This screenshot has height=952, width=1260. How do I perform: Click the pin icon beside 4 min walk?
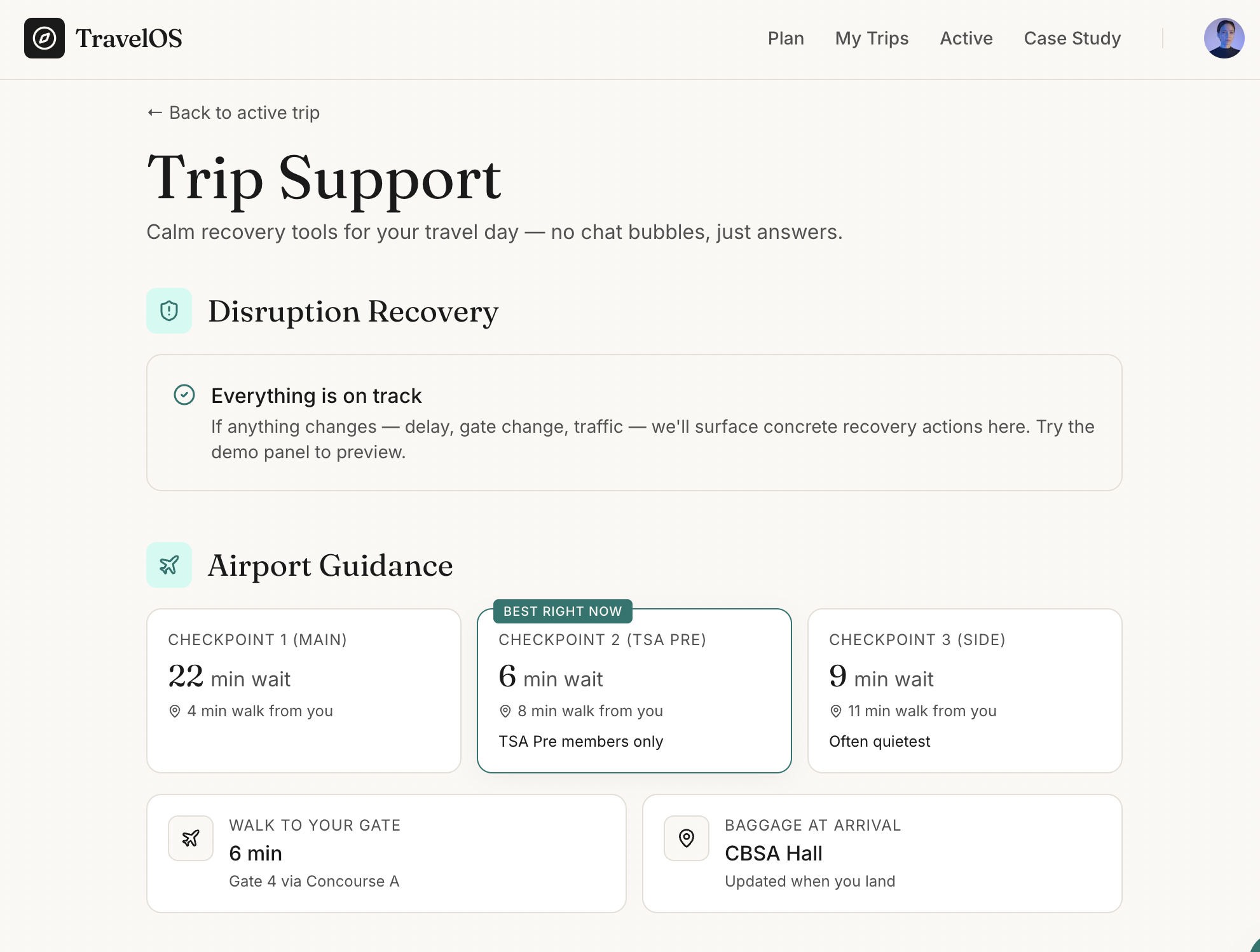175,711
